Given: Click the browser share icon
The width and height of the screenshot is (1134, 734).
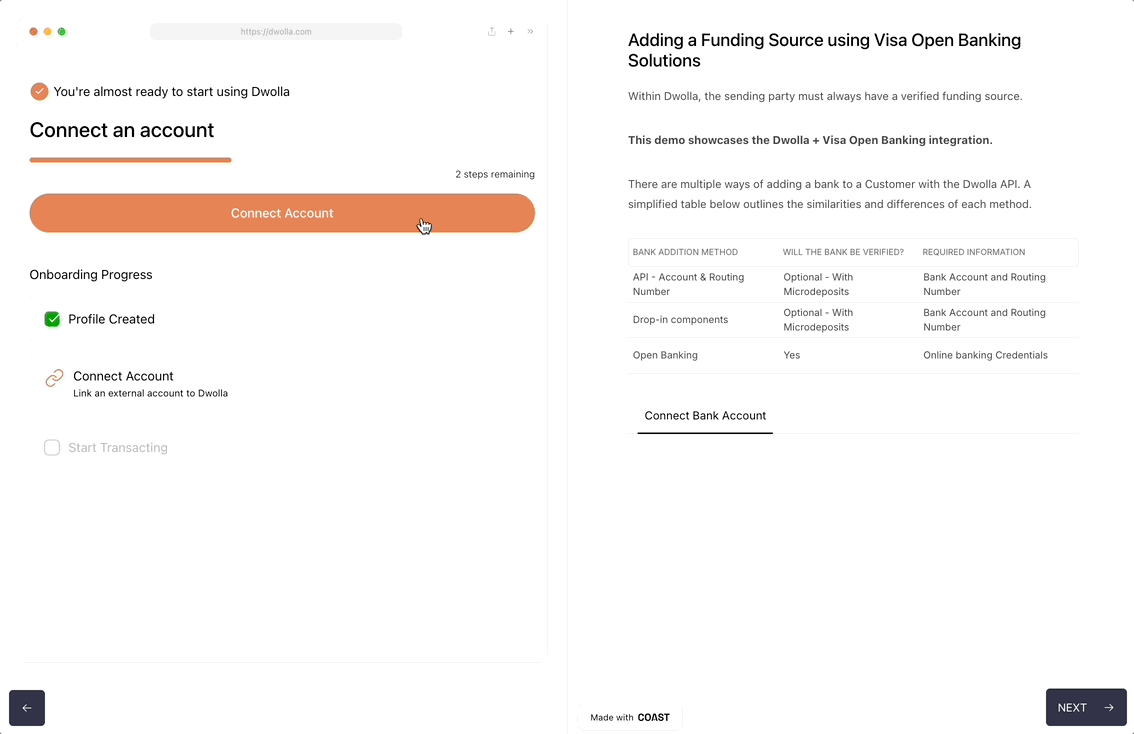Looking at the screenshot, I should (492, 31).
